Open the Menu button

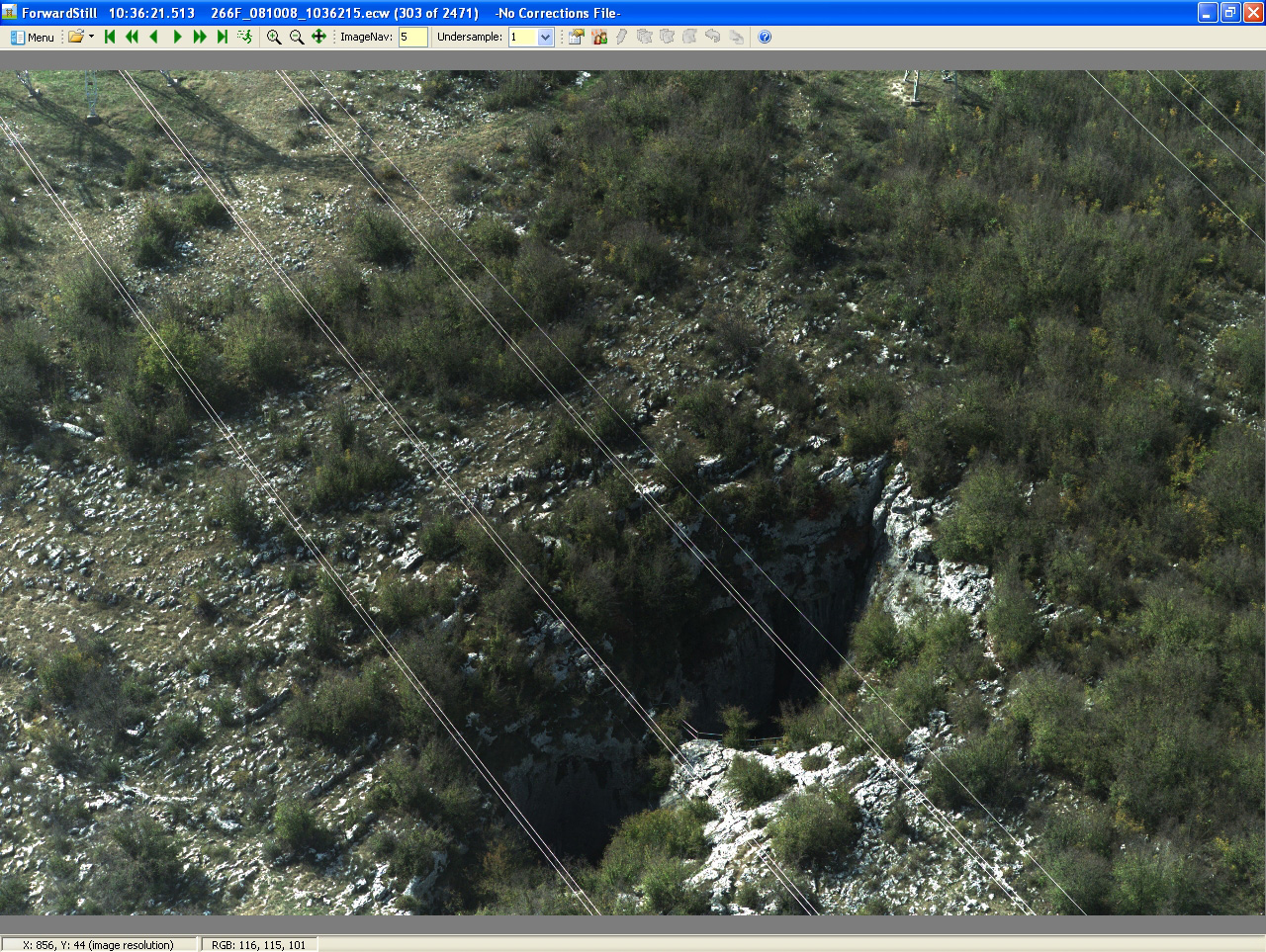tap(32, 37)
